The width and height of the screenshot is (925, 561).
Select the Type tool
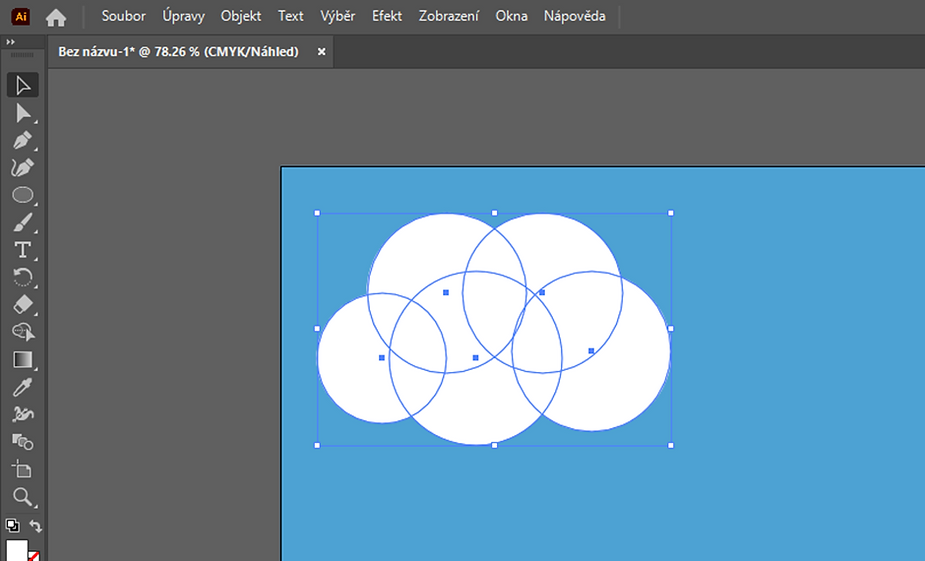tap(23, 250)
